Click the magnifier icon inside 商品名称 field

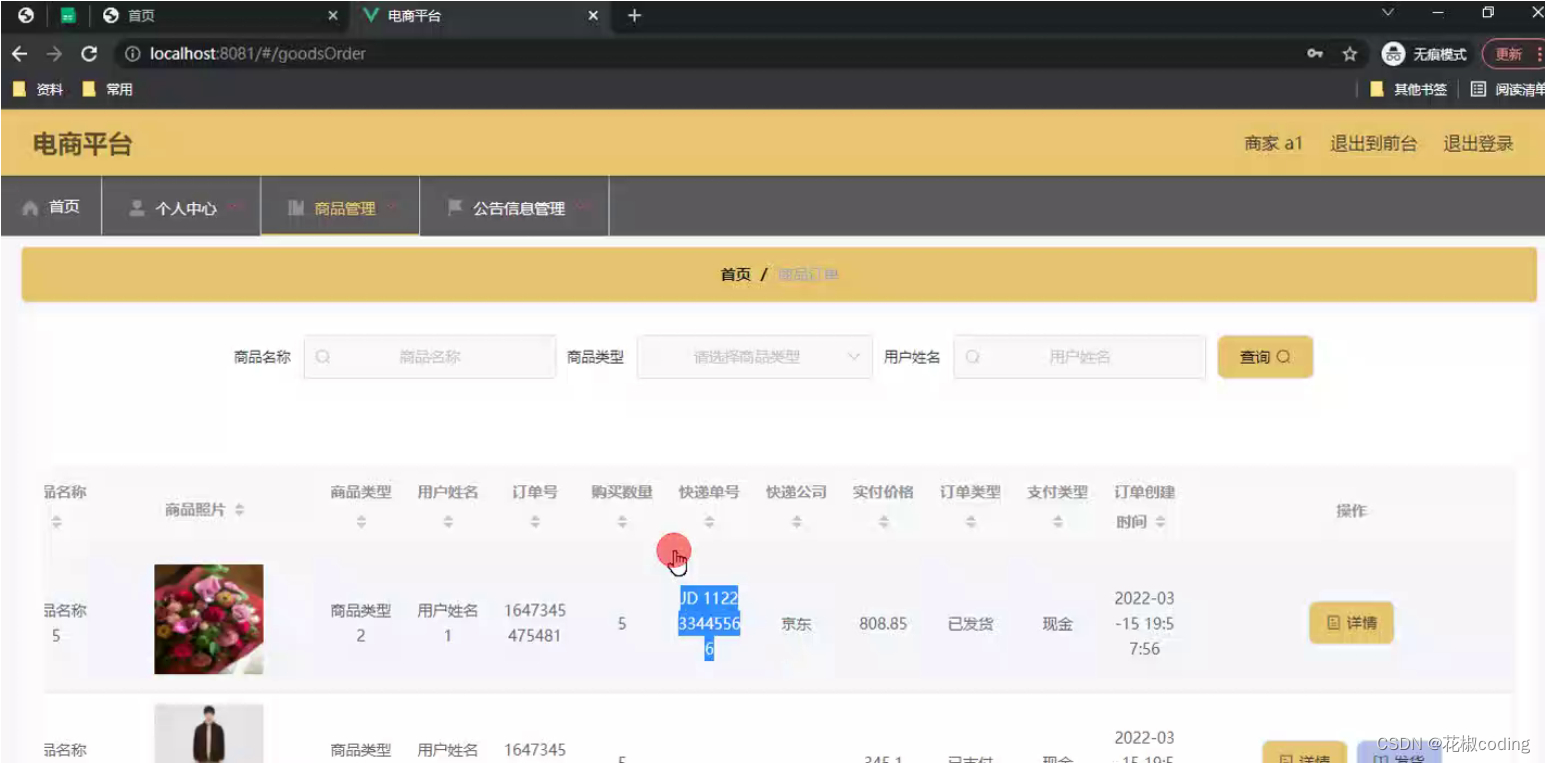pyautogui.click(x=322, y=356)
